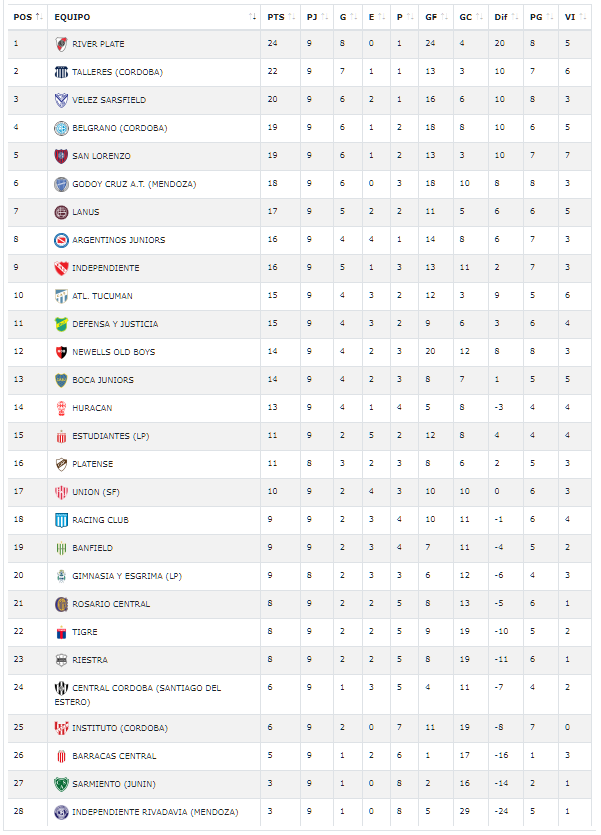The image size is (601, 835).
Task: Click the Boca Juniors crest icon
Action: [61, 380]
